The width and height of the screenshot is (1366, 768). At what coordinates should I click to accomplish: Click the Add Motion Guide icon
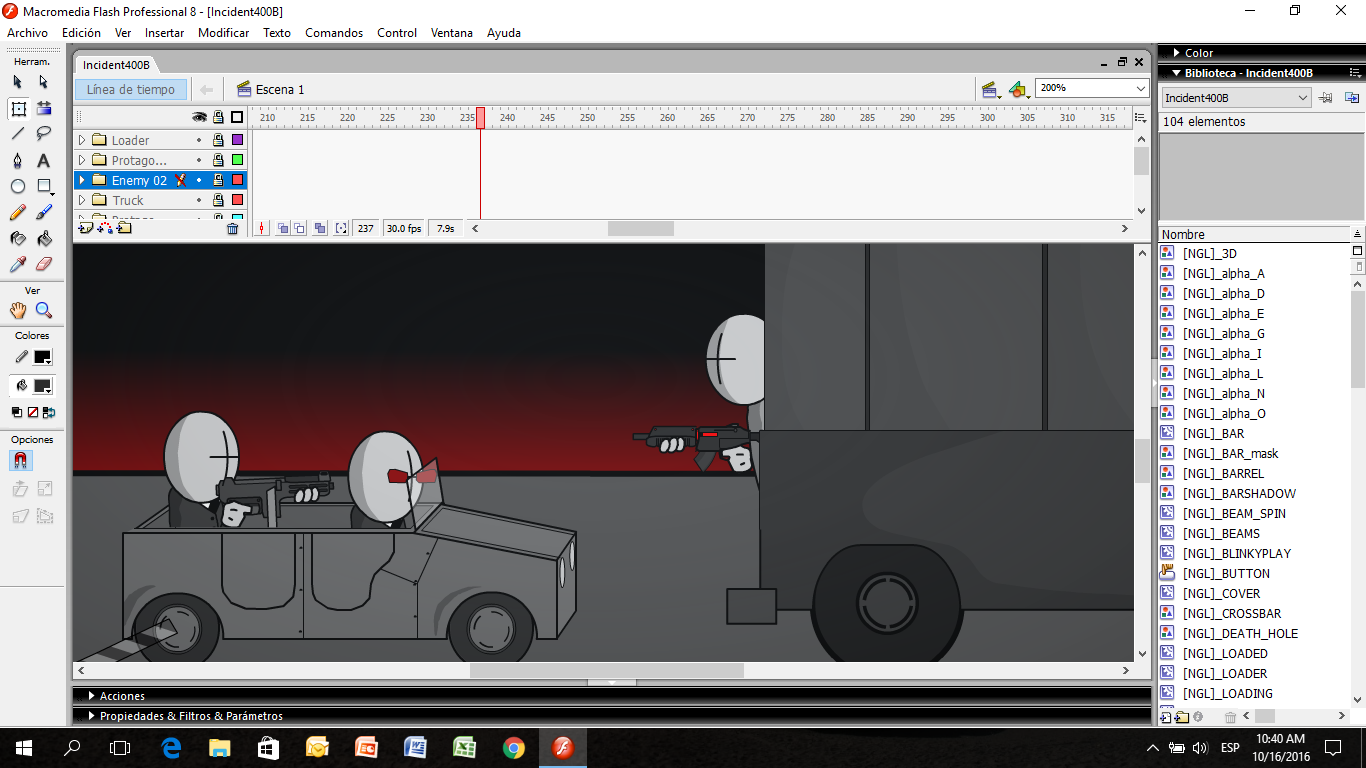coord(105,228)
